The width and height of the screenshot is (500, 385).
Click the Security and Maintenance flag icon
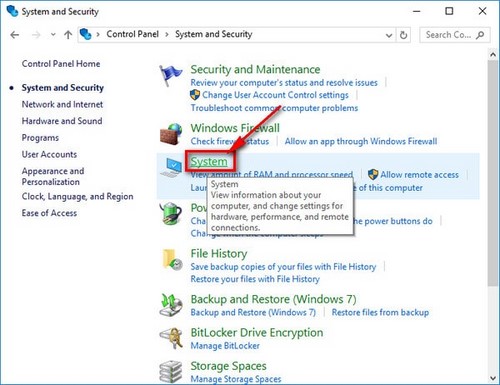[171, 75]
